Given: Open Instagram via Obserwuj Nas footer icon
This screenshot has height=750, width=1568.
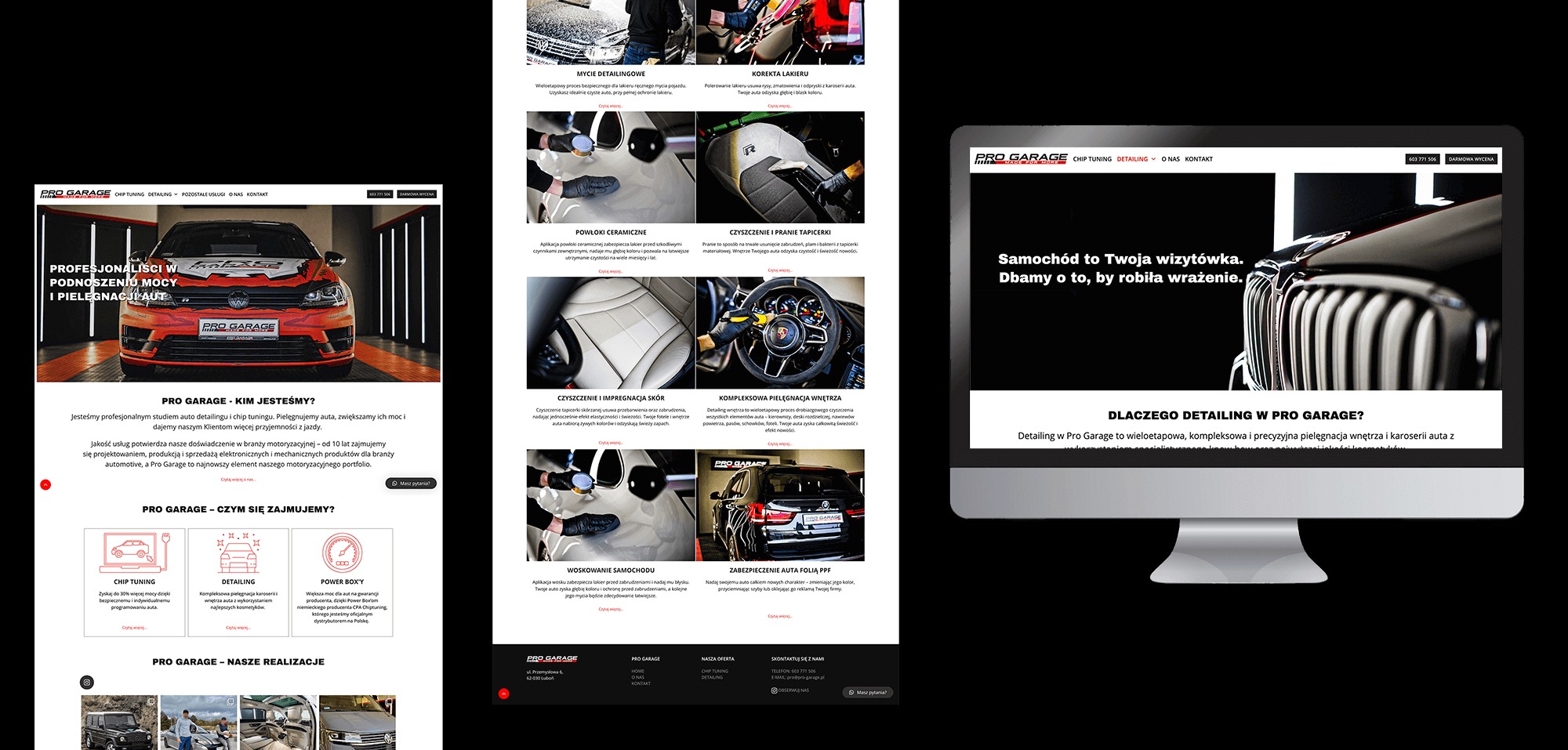Looking at the screenshot, I should click(x=775, y=692).
